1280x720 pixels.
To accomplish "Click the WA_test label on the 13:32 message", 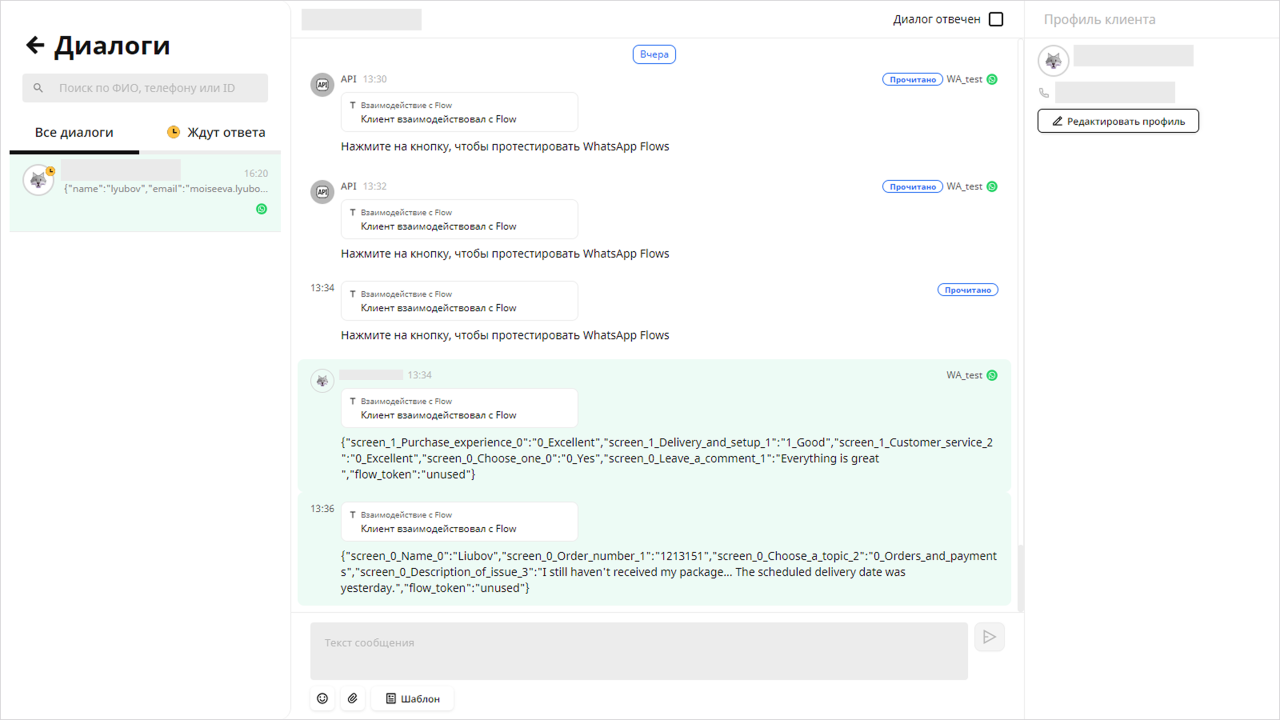I will (965, 186).
